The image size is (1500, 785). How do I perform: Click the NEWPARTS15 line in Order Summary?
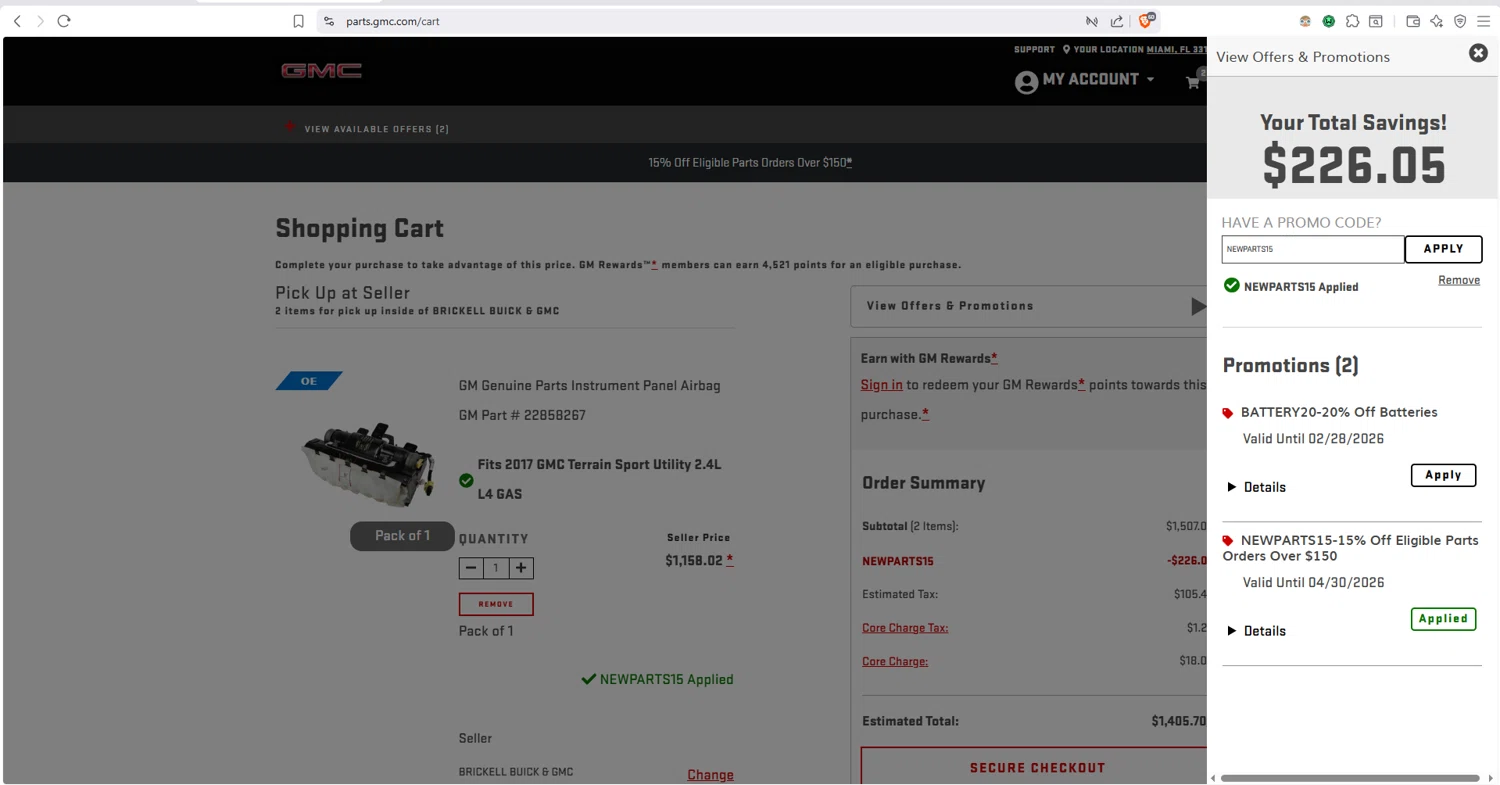[897, 561]
